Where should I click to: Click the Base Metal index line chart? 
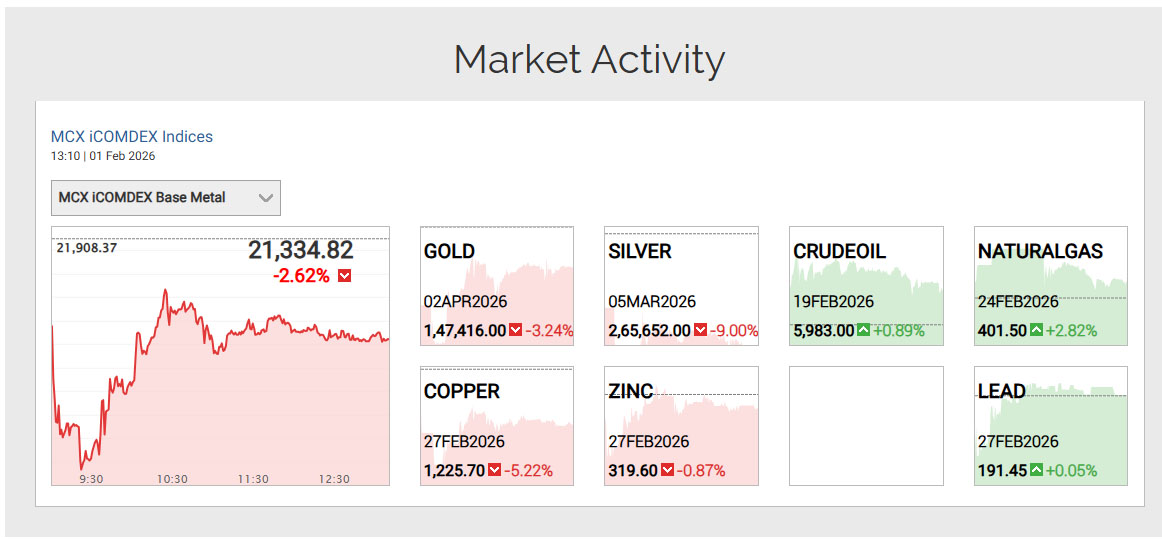point(220,380)
